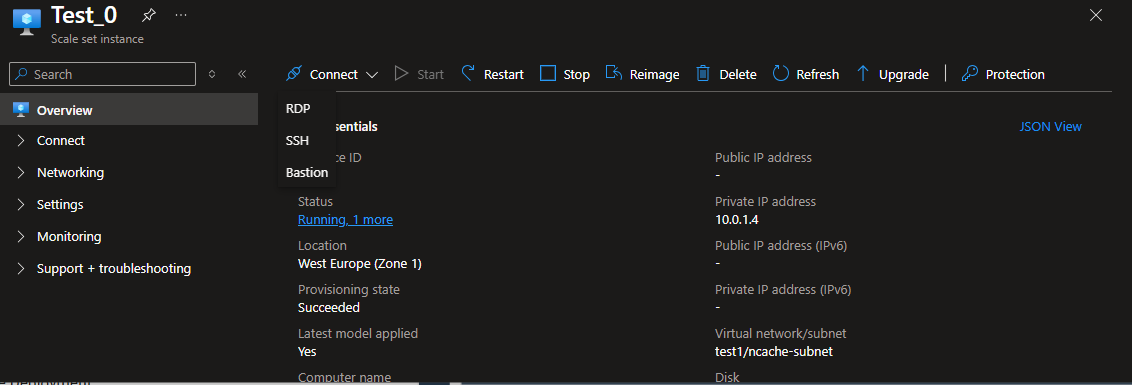Click the Protection button label
1132x385 pixels.
(1015, 74)
